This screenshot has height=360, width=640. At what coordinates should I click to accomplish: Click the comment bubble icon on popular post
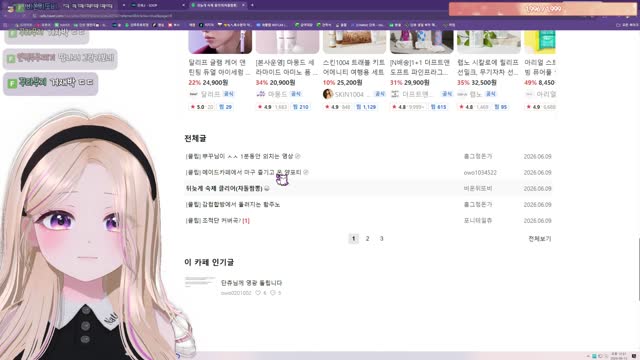point(273,293)
